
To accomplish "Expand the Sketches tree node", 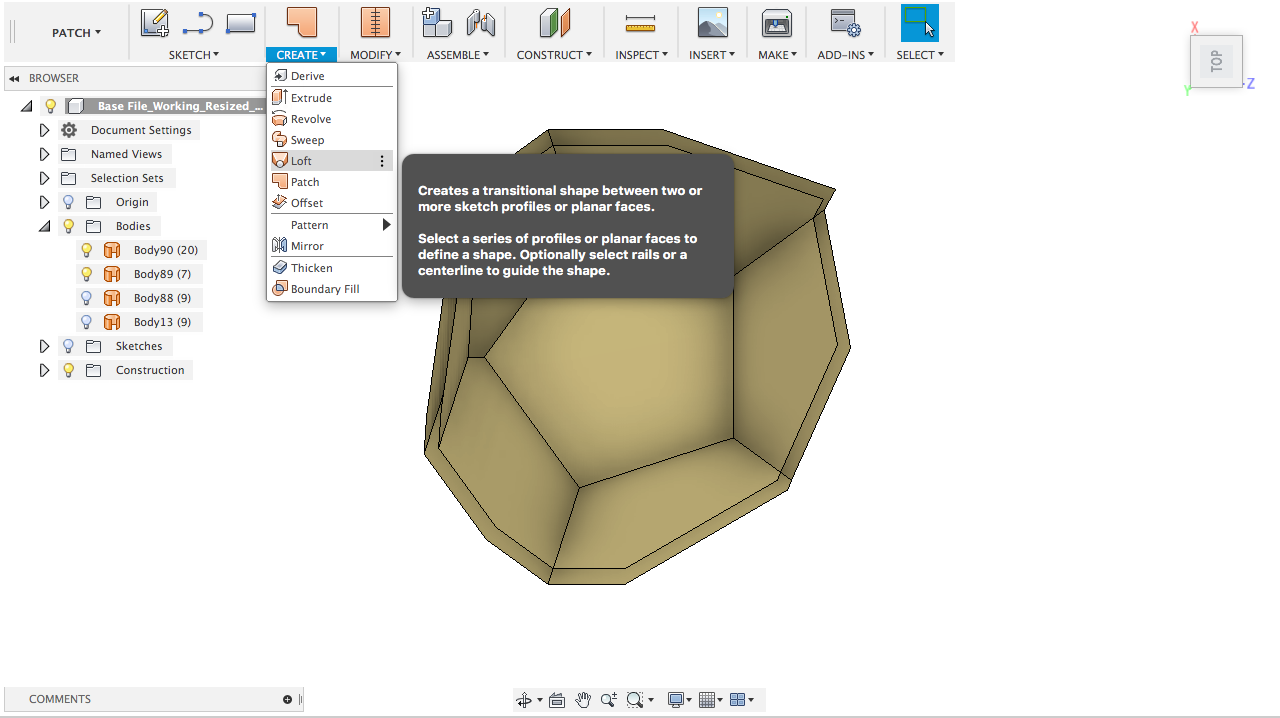I will tap(44, 346).
